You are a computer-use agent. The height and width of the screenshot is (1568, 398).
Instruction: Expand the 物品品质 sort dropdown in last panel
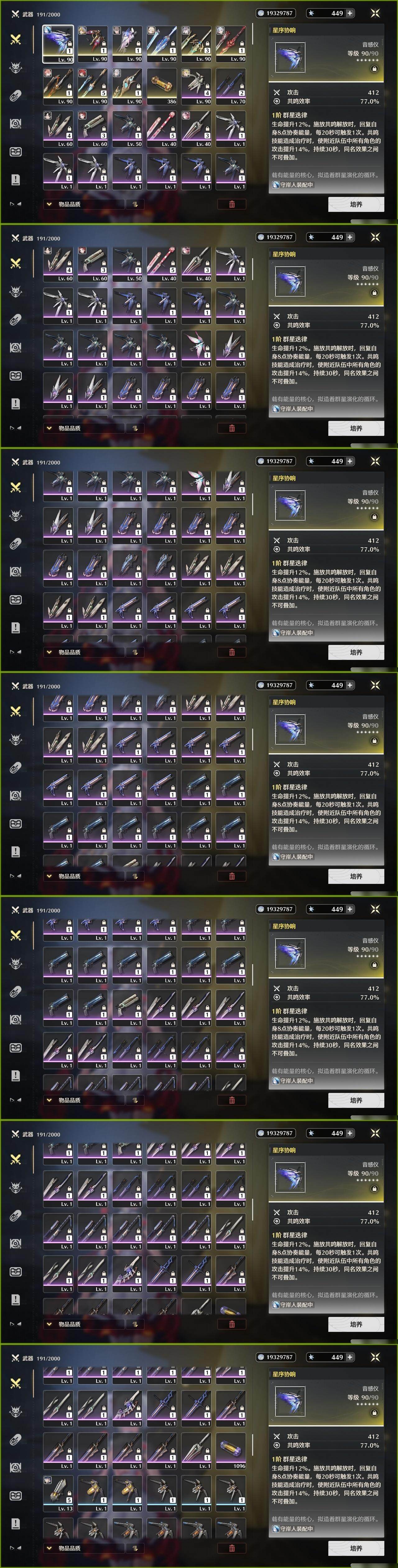click(x=83, y=1548)
